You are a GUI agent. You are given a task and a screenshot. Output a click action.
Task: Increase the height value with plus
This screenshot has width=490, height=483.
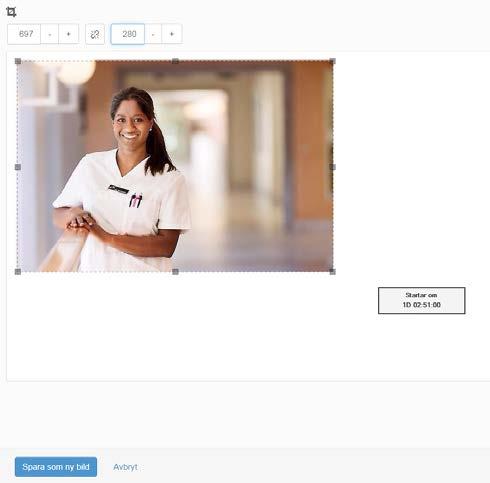point(172,34)
